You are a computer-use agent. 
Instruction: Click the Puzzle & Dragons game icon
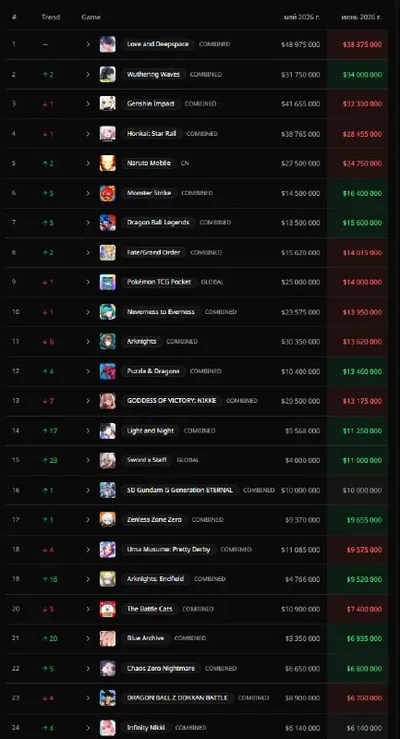107,371
